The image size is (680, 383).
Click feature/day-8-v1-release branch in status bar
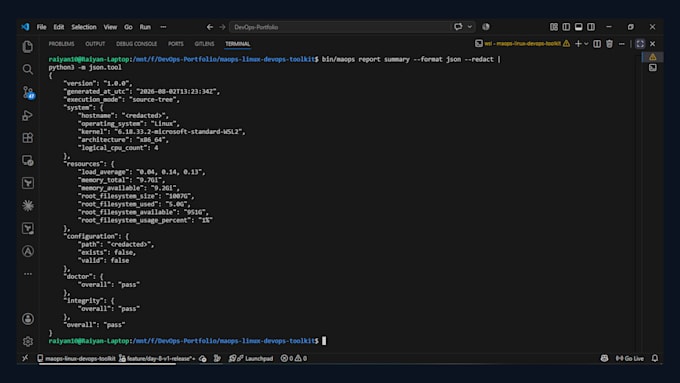[x=157, y=358]
